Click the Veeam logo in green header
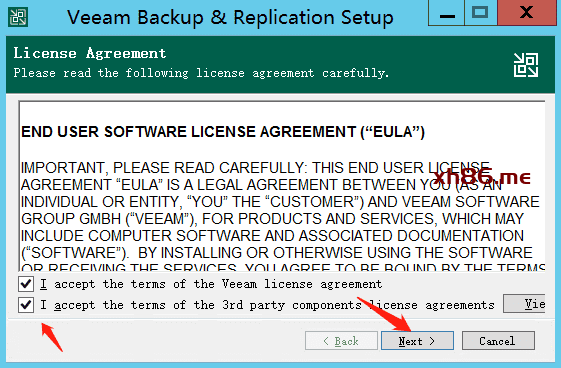This screenshot has height=368, width=561. 526,65
